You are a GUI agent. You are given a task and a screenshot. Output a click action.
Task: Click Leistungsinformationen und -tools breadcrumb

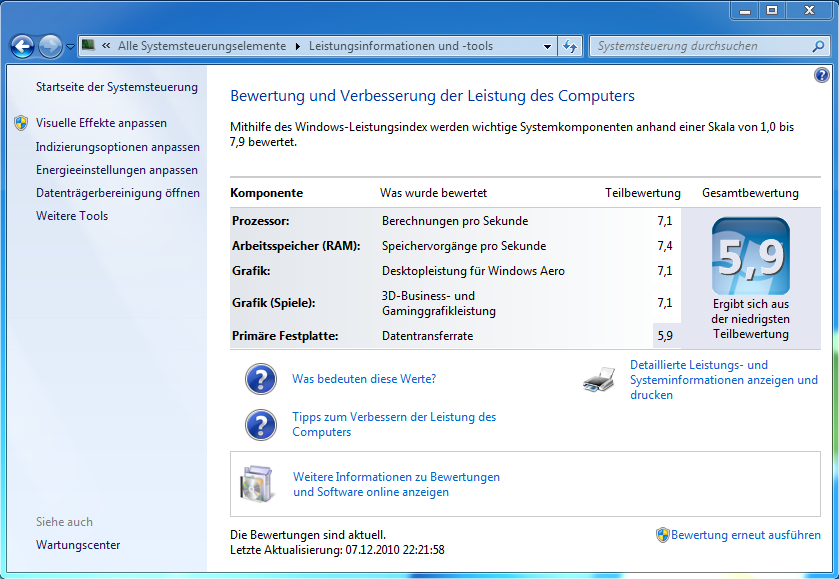401,46
